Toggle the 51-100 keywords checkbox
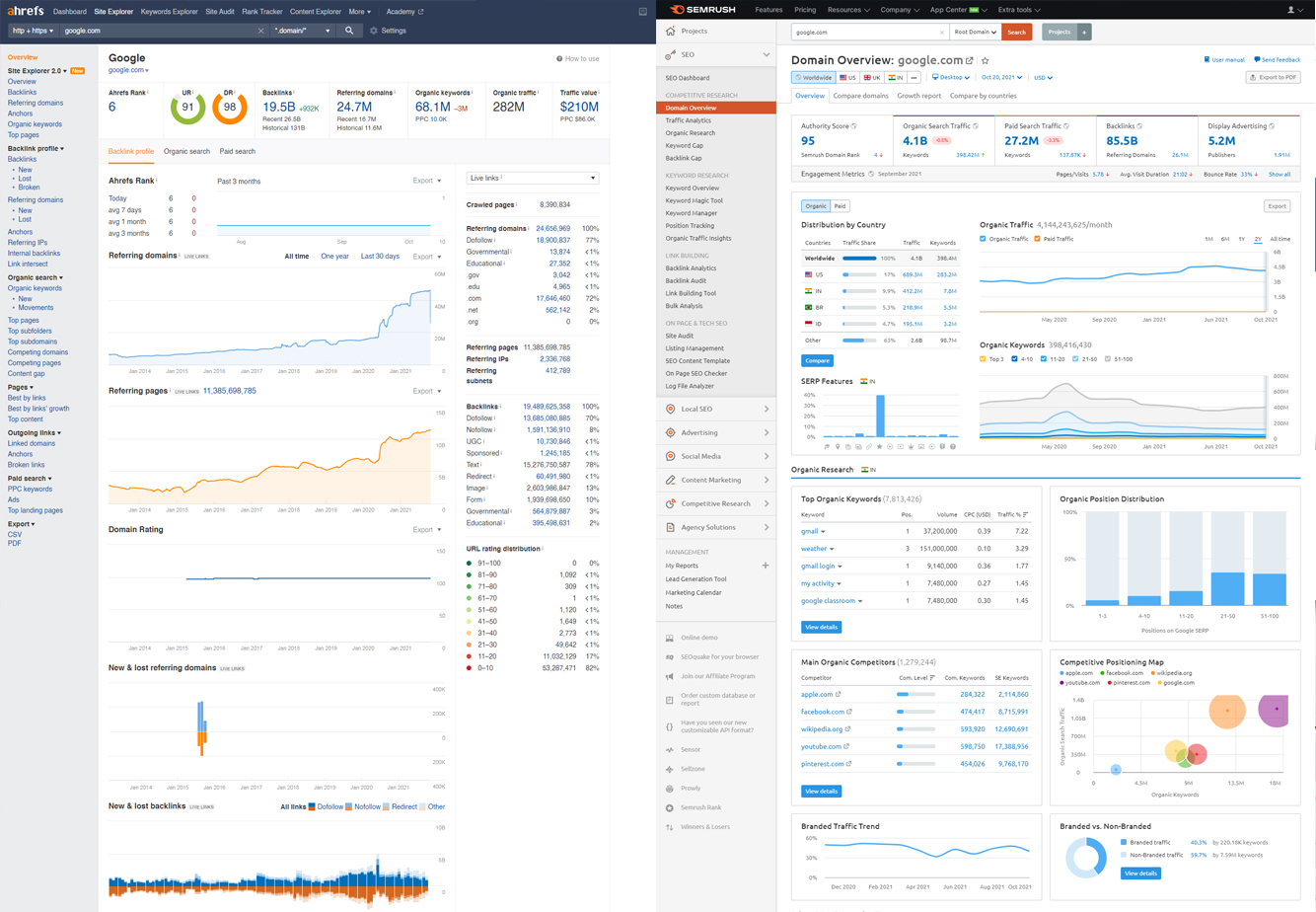Screen dimensions: 1316x912 point(1108,359)
